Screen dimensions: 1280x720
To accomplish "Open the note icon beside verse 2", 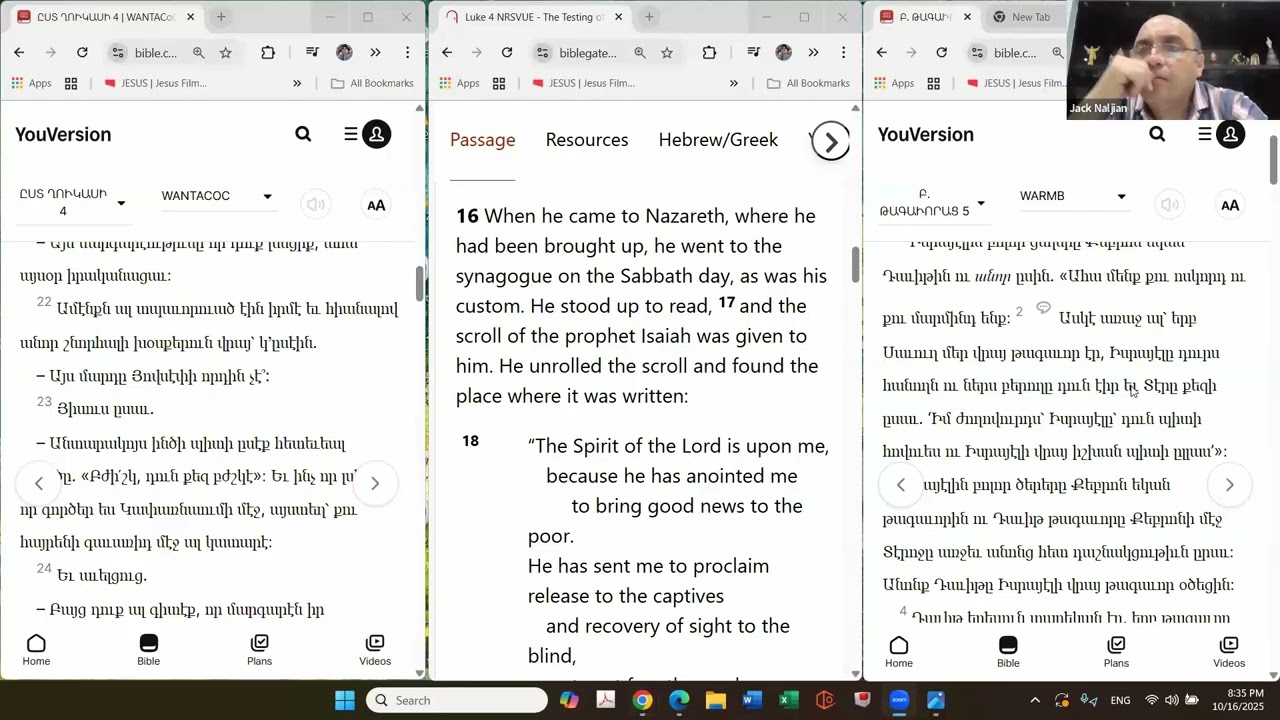I will 1043,308.
